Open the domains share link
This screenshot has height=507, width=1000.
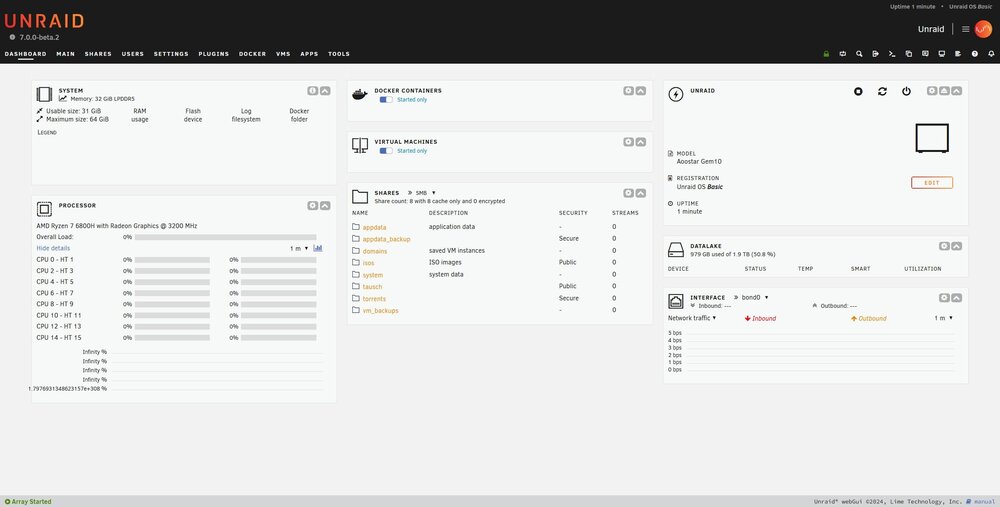point(375,251)
